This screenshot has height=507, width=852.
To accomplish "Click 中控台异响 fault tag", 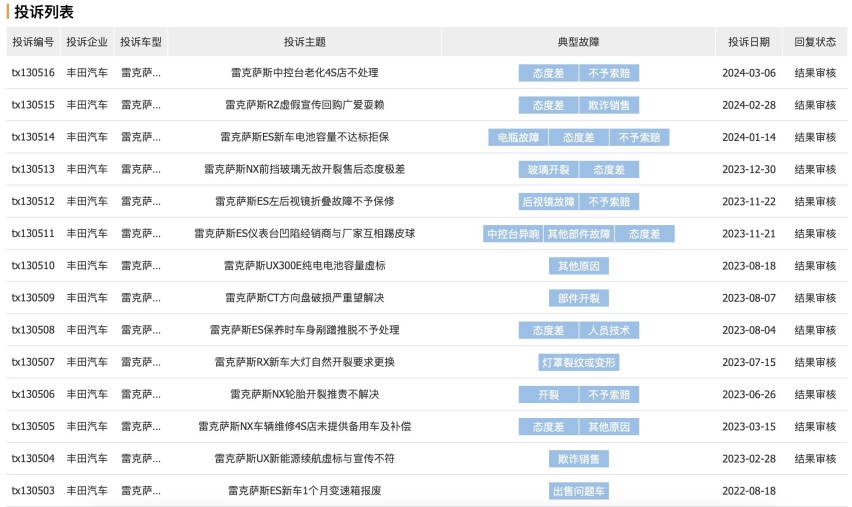I will point(512,234).
